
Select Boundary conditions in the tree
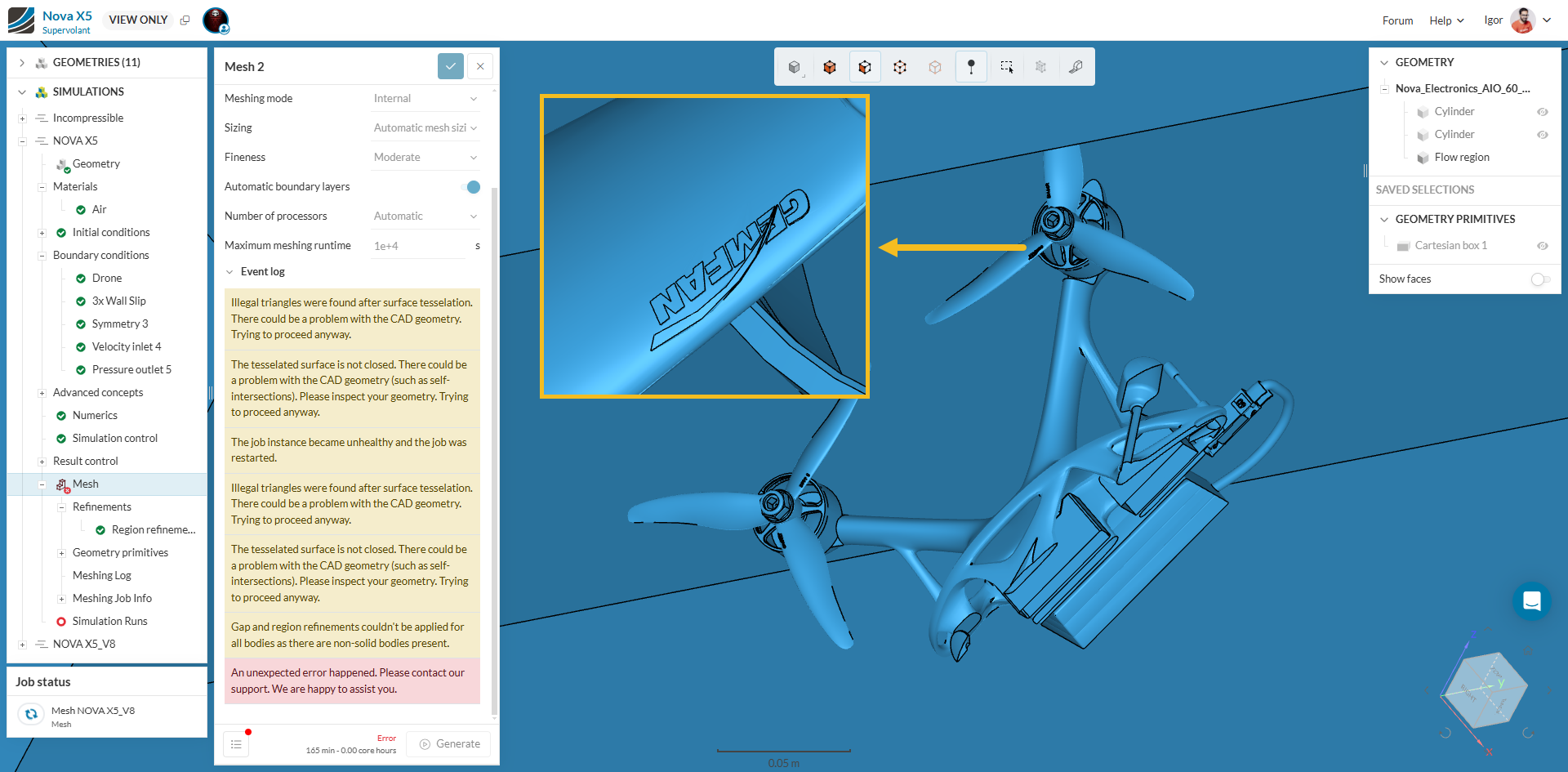(101, 256)
